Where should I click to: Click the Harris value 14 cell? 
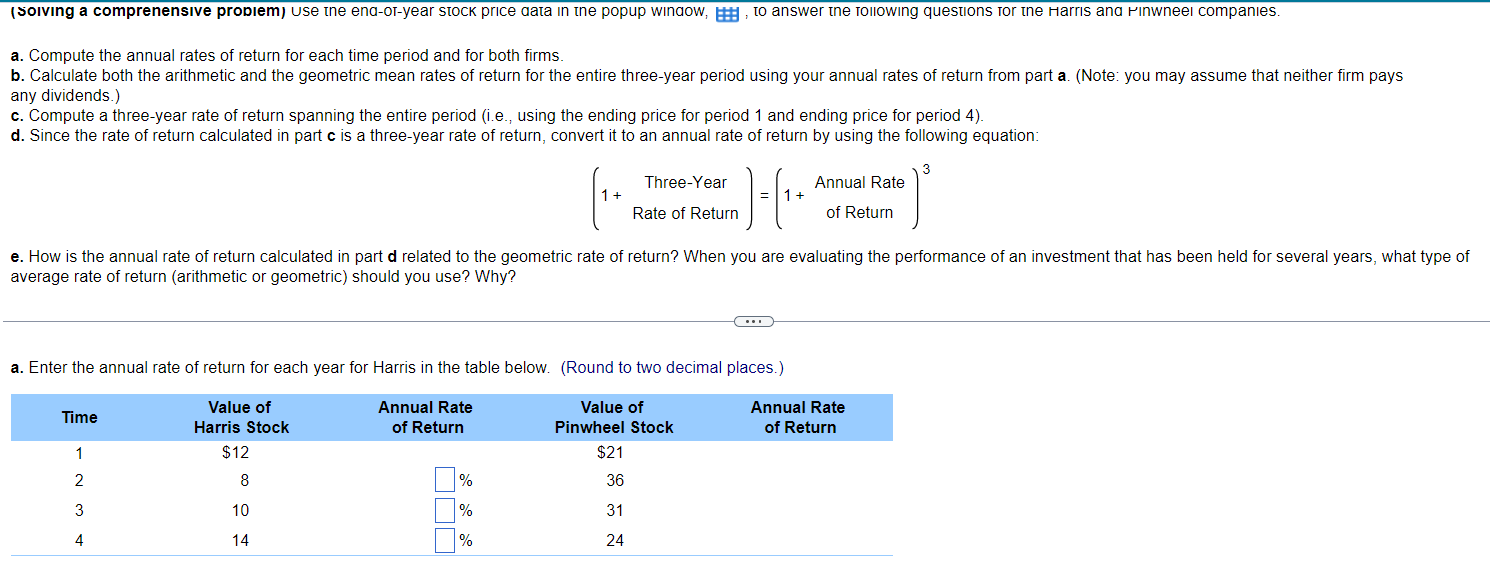click(241, 541)
